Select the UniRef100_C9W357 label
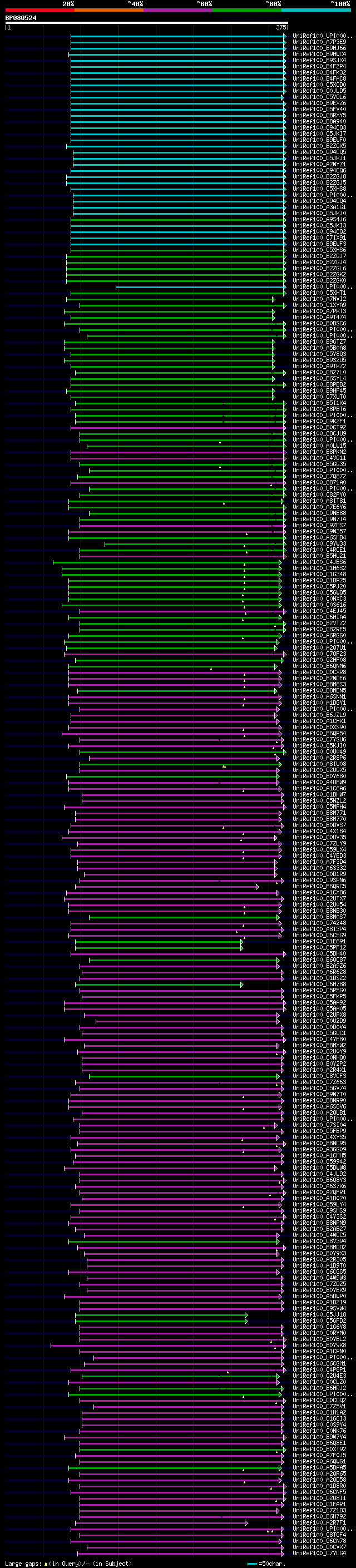Image resolution: width=356 pixels, height=1568 pixels. click(x=319, y=531)
